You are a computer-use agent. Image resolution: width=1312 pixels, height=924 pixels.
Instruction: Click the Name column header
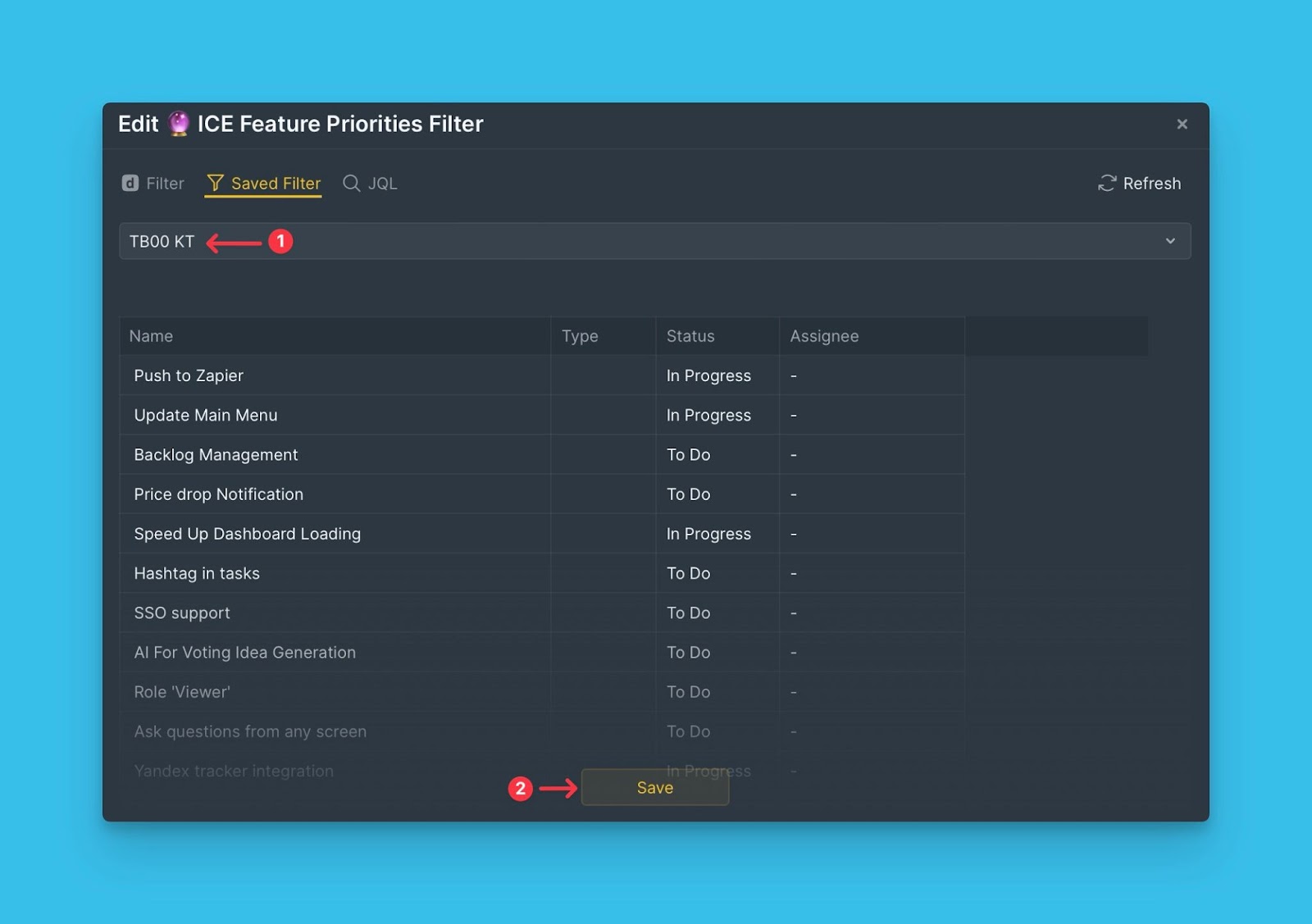[151, 336]
